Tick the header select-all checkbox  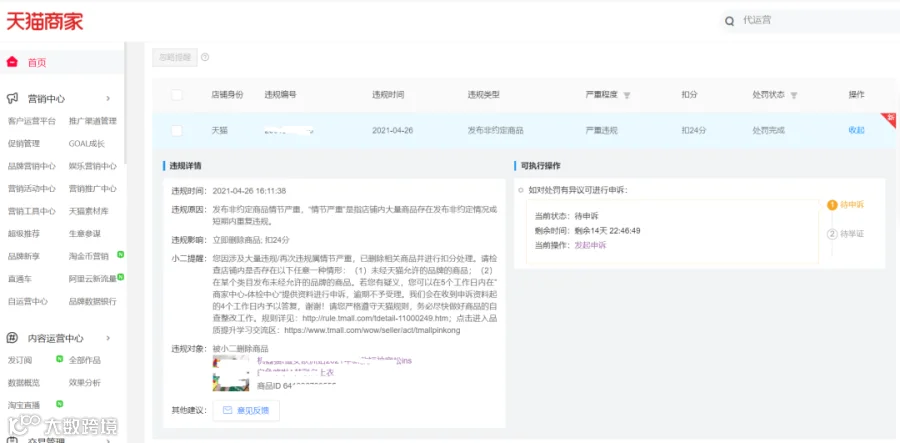pyautogui.click(x=177, y=95)
